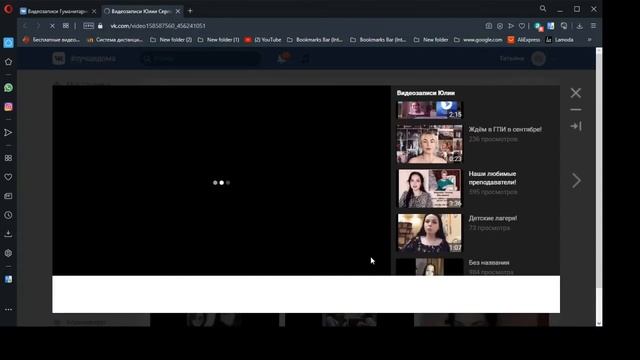Open the Система дистанци bookmark
Viewport: 640px width, 360px height.
[x=115, y=40]
